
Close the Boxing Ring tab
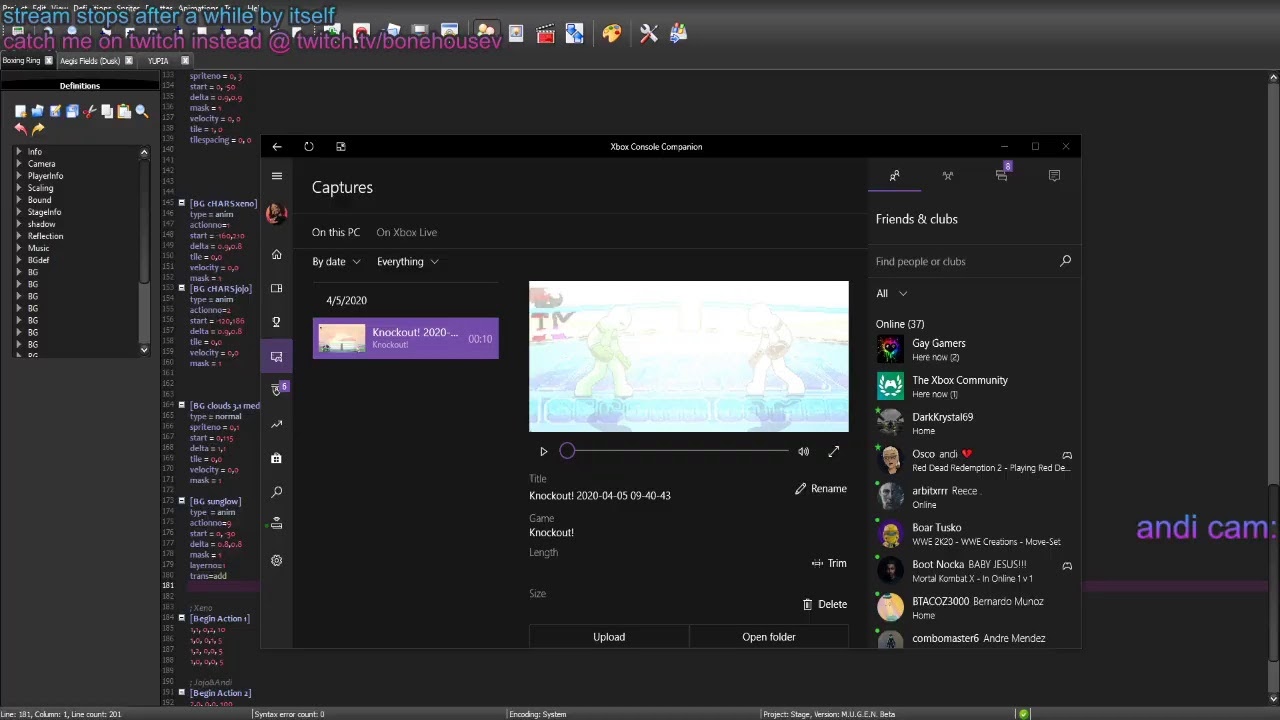(49, 61)
